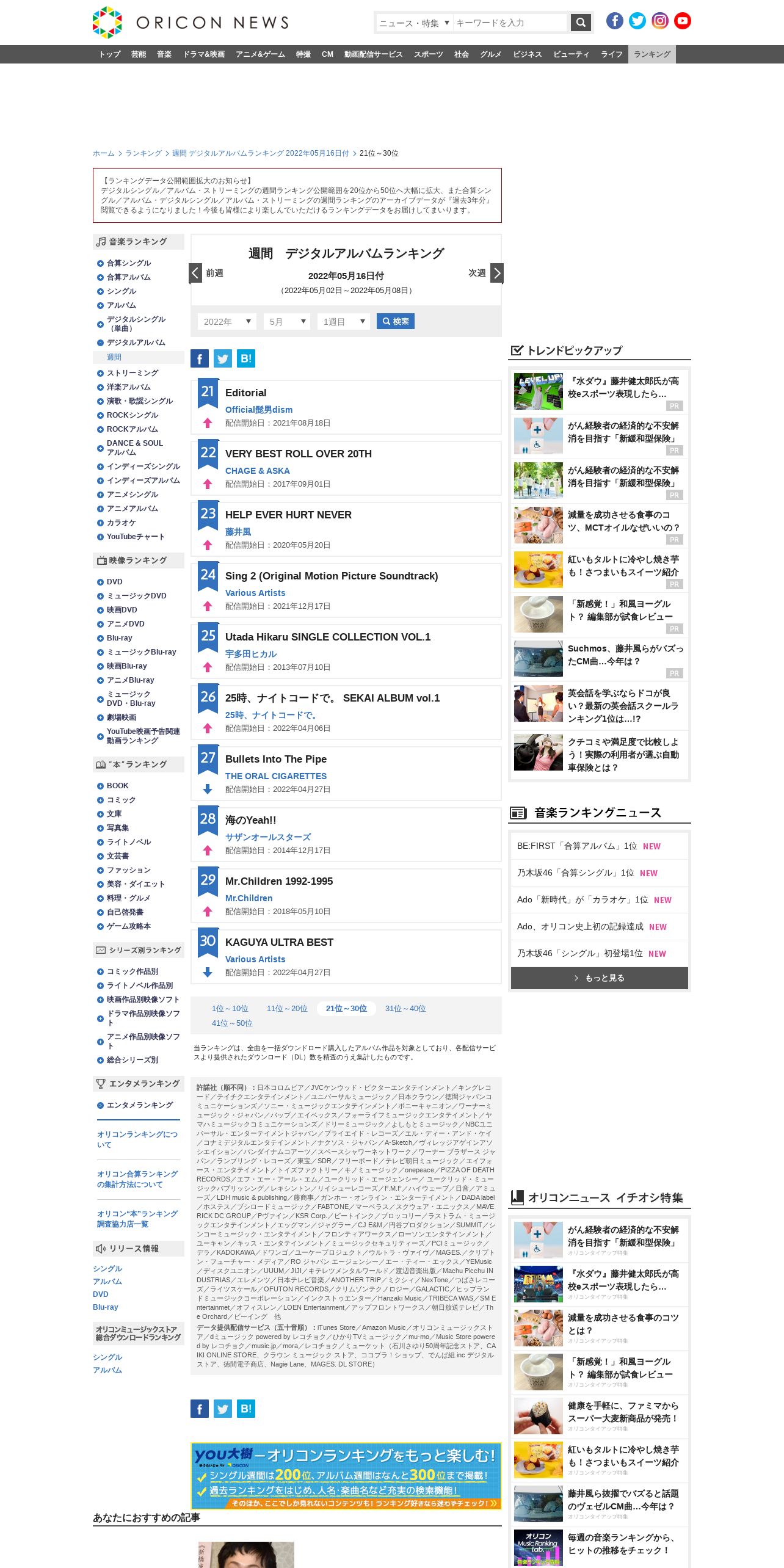Click plus icon beside コミック作品別
This screenshot has height=1568, width=784.
click(x=100, y=971)
